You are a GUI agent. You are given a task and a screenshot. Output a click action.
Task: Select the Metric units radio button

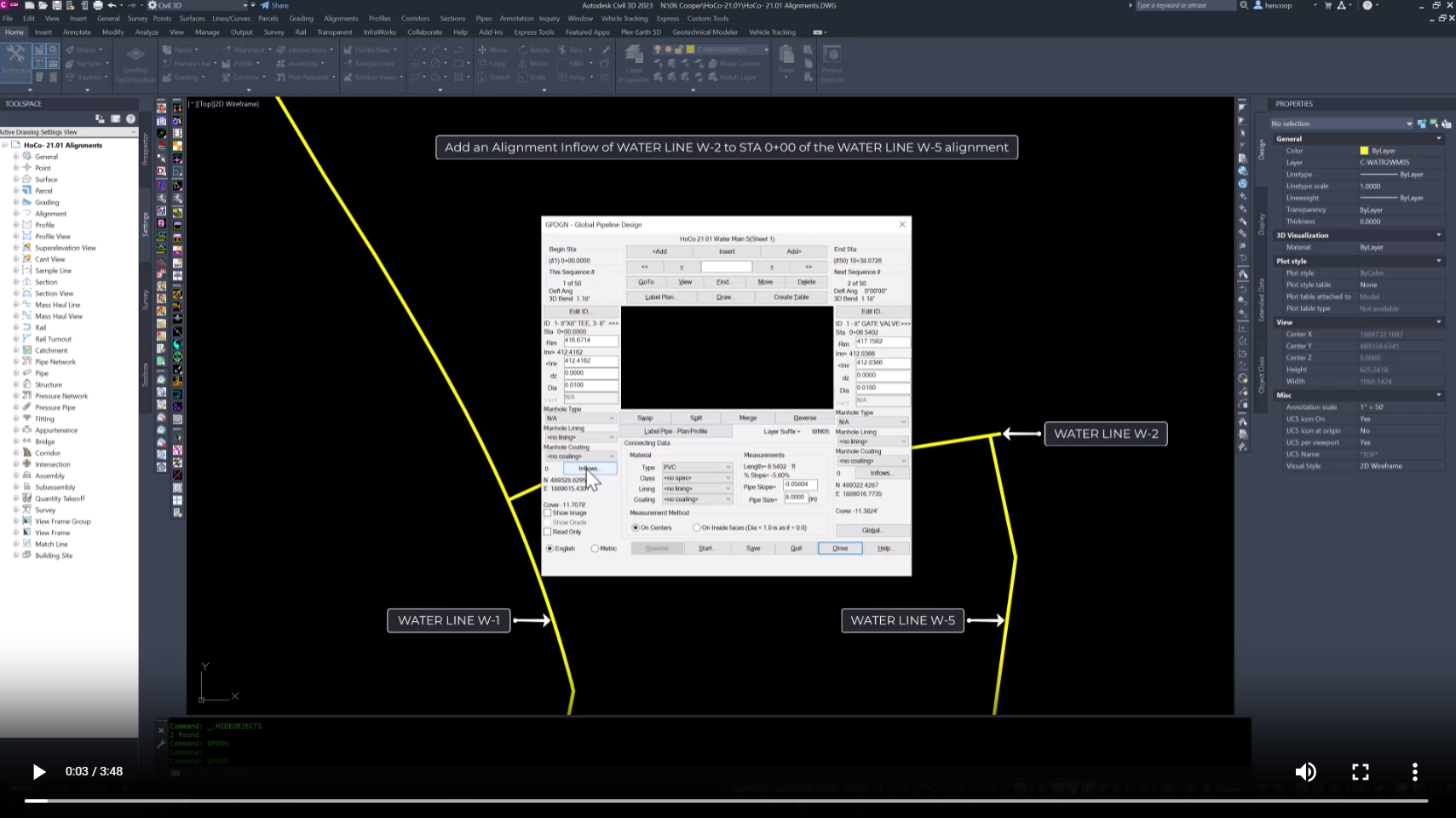(595, 549)
